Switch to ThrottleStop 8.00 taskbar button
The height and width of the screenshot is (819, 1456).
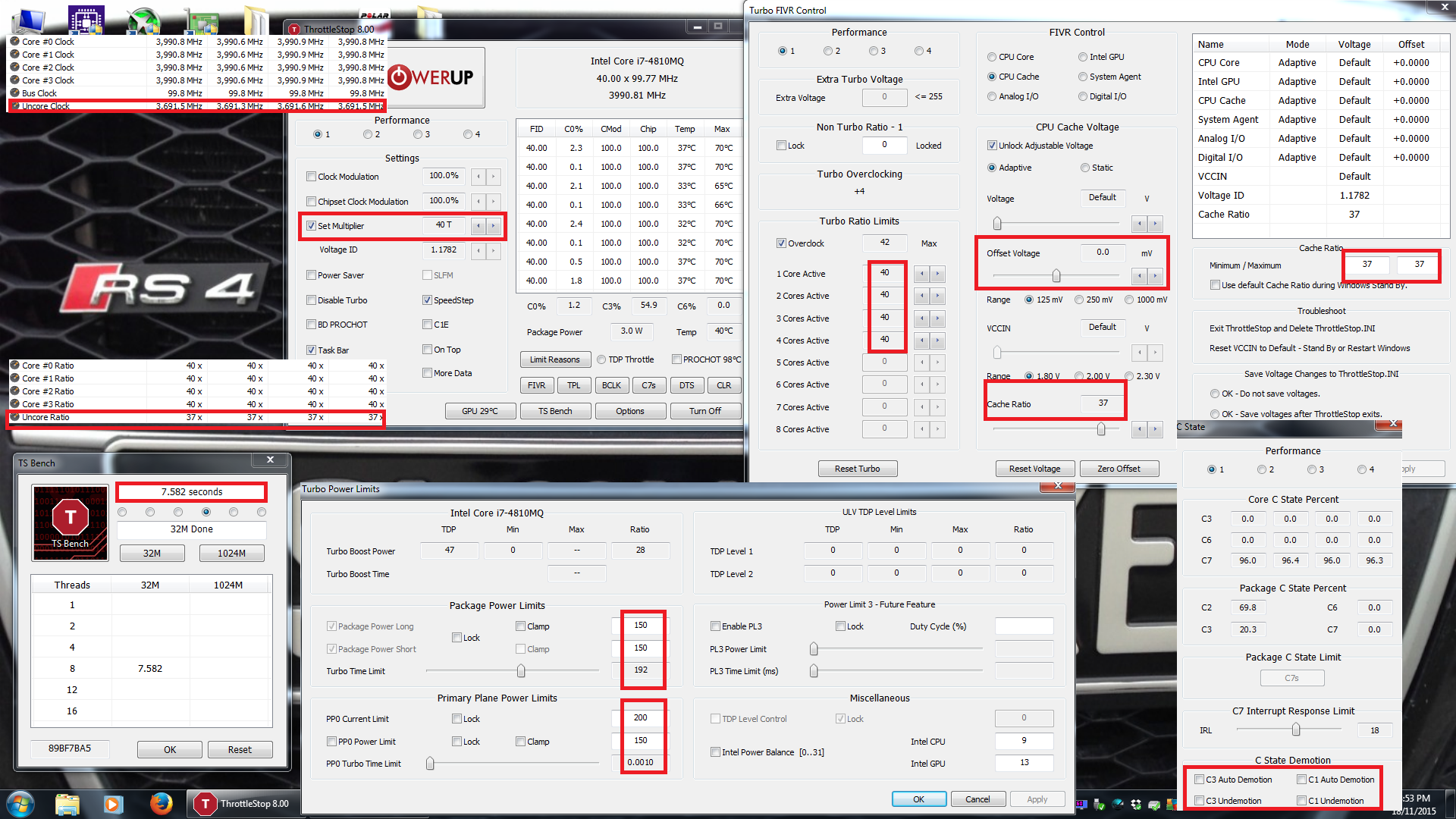(x=242, y=804)
